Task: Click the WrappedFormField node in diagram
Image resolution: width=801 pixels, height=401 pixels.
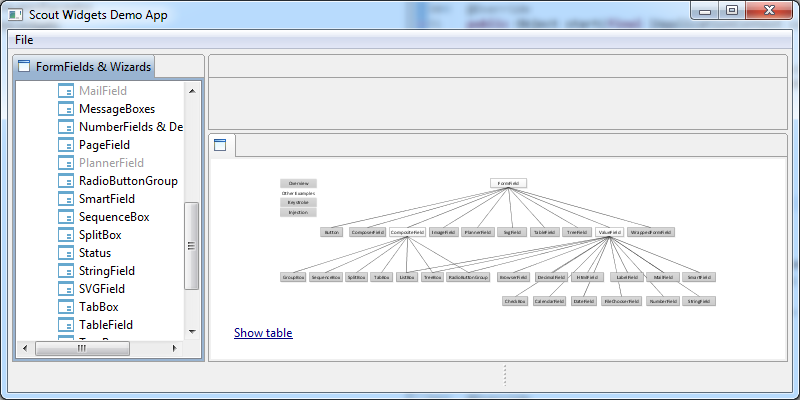Action: tap(651, 232)
